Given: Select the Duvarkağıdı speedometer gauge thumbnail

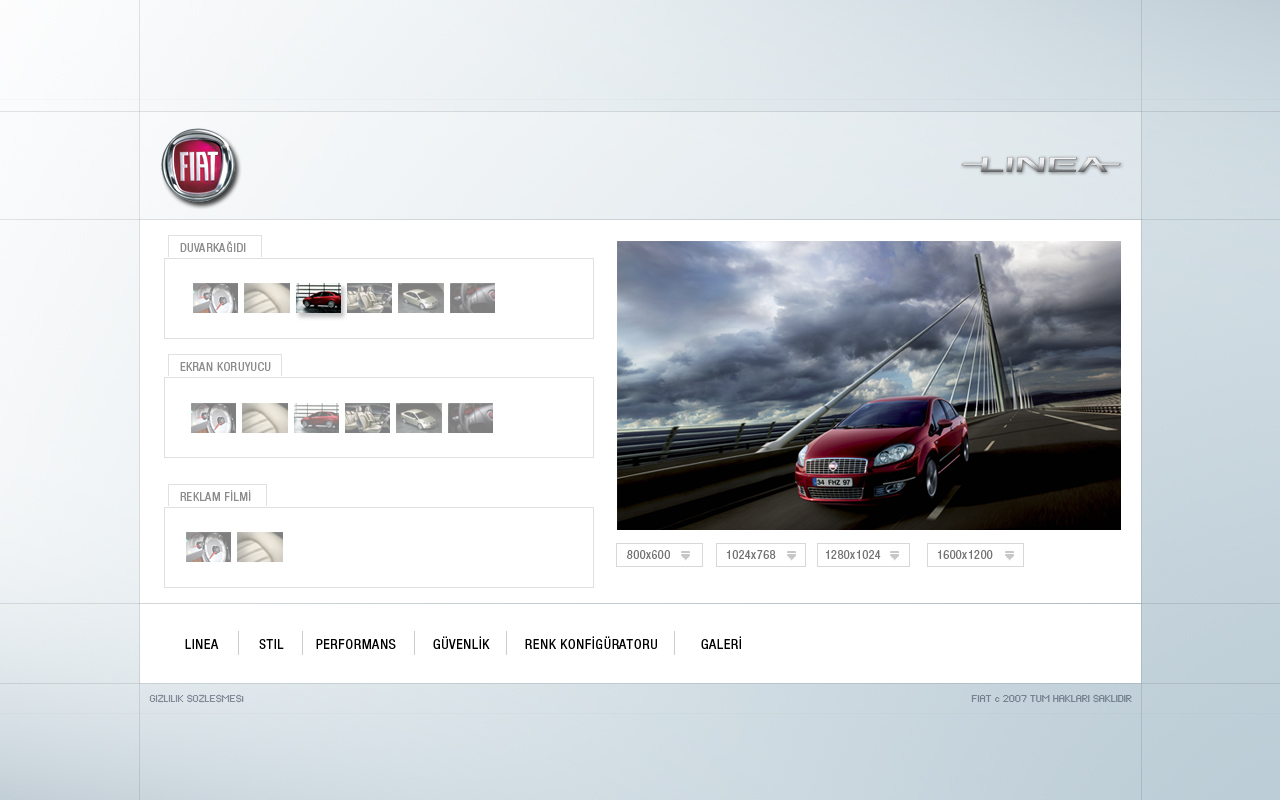Looking at the screenshot, I should tap(215, 298).
